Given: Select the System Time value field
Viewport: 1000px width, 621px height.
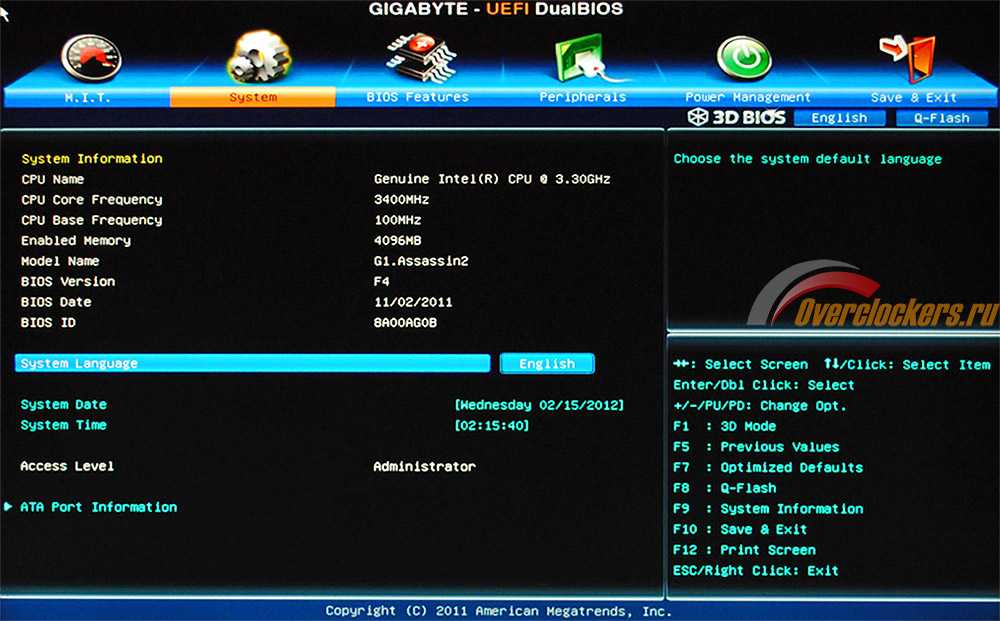Looking at the screenshot, I should 492,425.
